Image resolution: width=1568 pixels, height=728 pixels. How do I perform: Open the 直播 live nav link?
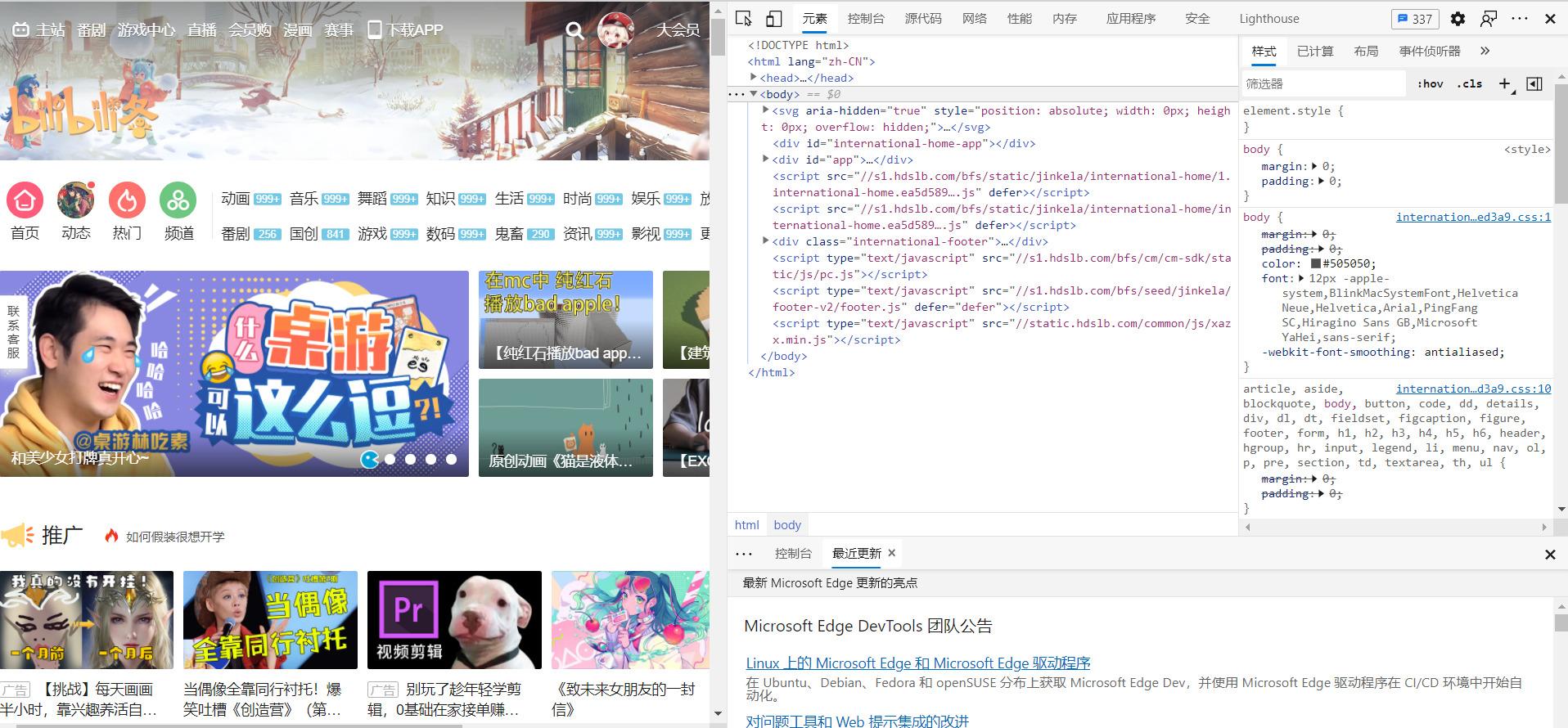point(202,30)
